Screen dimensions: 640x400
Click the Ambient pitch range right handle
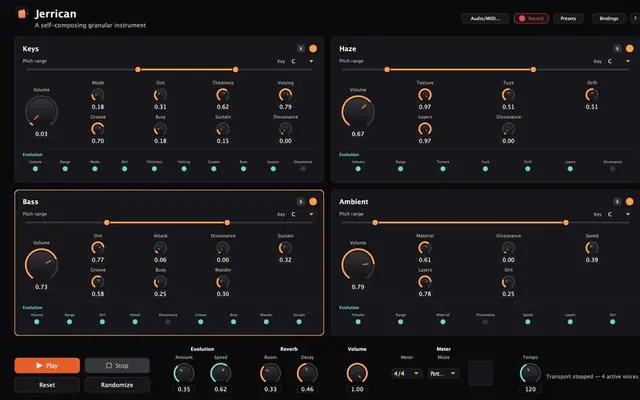coord(566,222)
